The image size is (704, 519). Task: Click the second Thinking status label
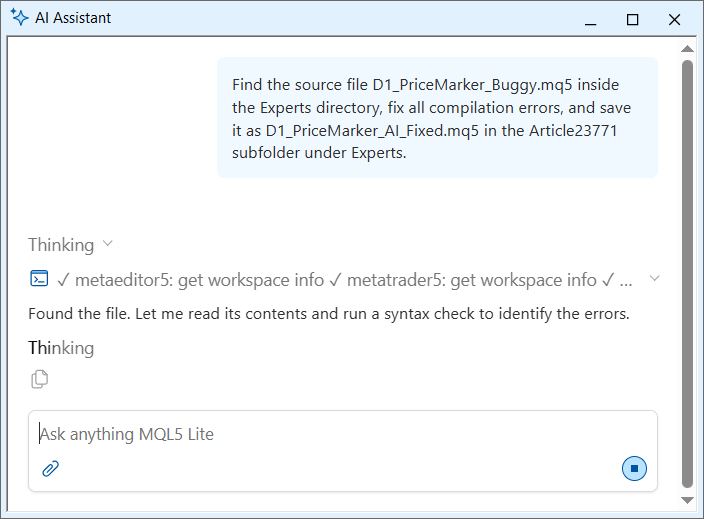click(x=61, y=348)
